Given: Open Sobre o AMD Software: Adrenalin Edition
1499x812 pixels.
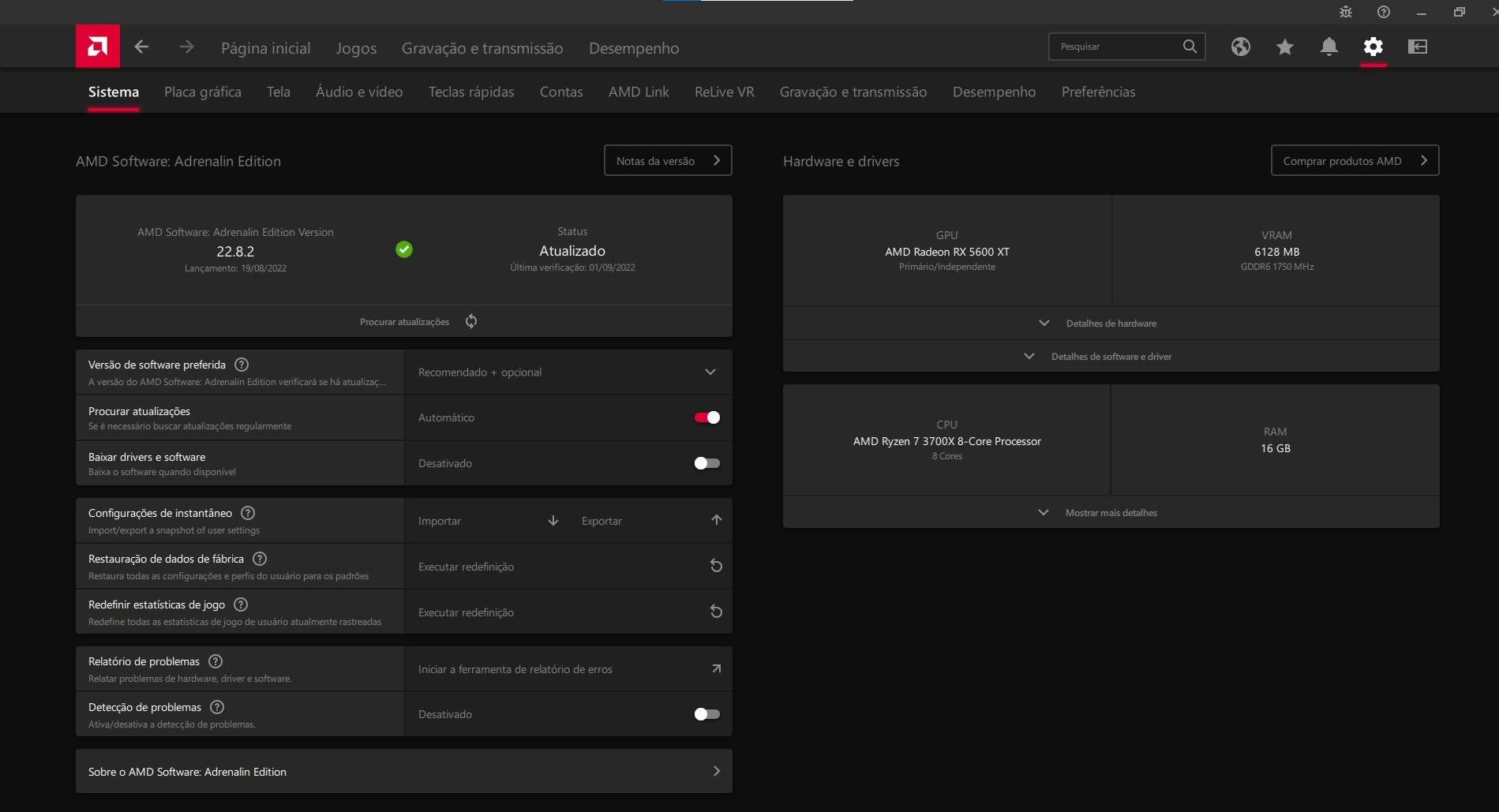Looking at the screenshot, I should [404, 772].
